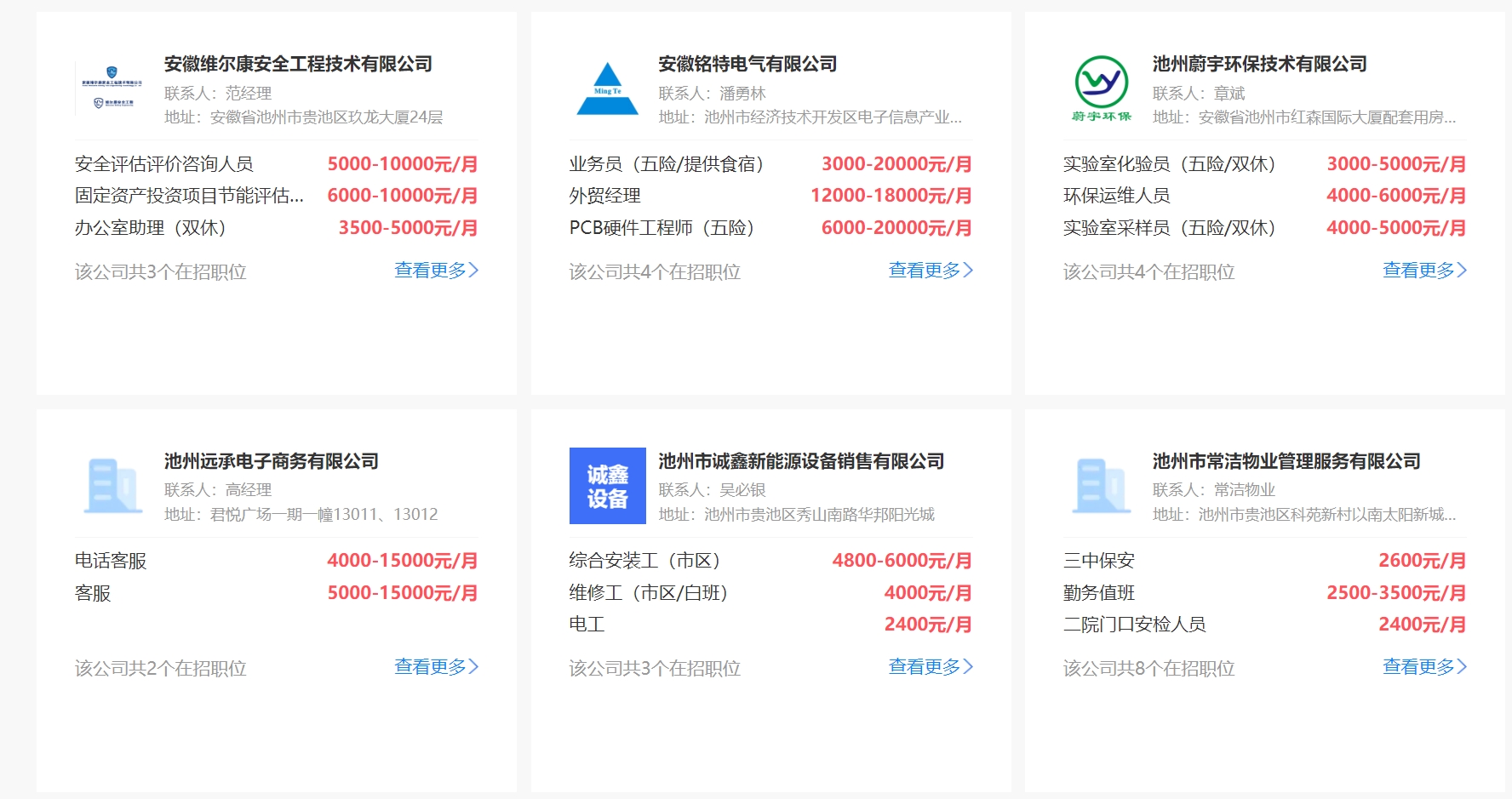View more jobs for 诚鑫新能源 (查看更多)
Image resolution: width=1512 pixels, height=799 pixels.
(x=931, y=667)
